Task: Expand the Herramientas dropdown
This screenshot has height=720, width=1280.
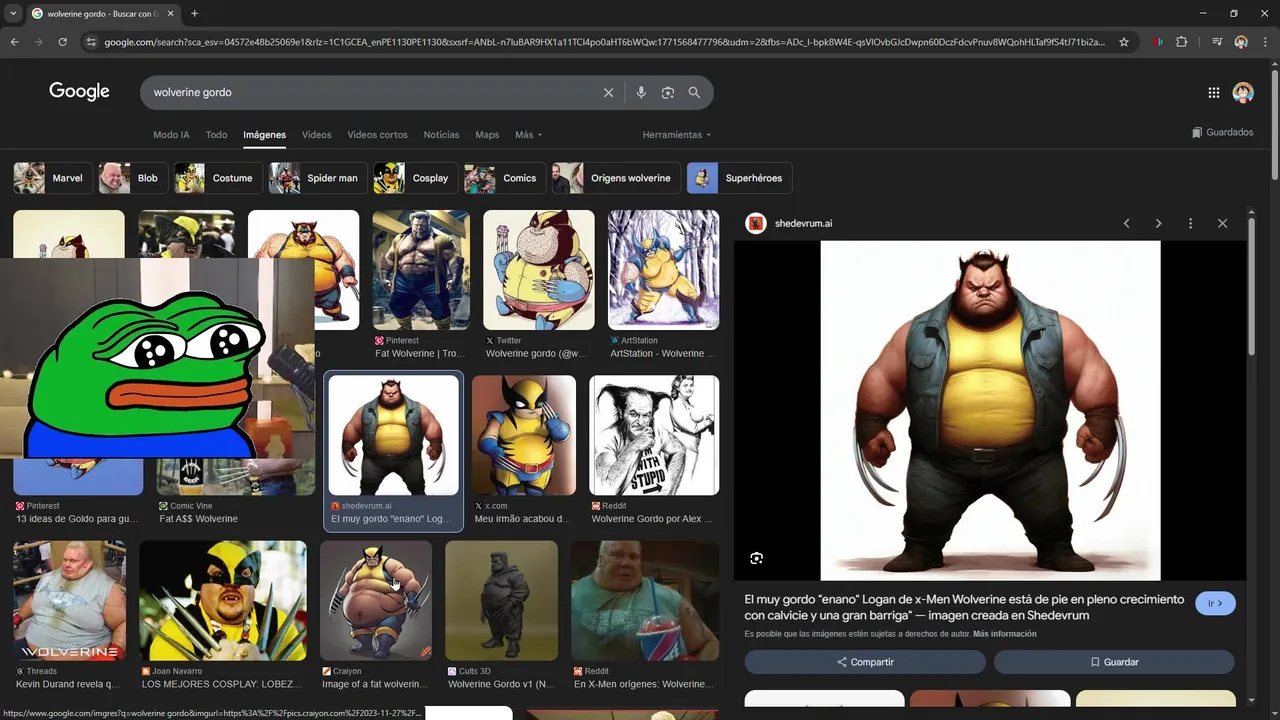Action: 677,135
